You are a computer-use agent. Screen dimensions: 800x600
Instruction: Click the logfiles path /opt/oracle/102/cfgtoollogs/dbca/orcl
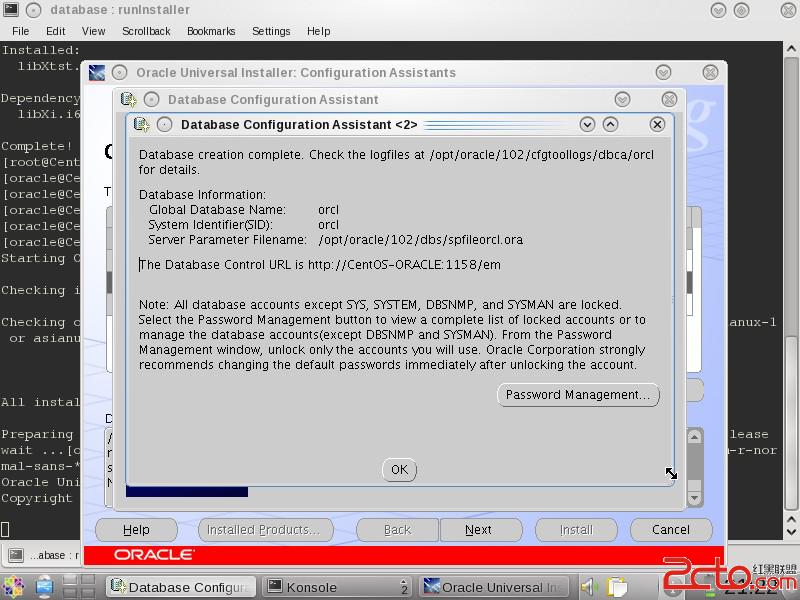(x=541, y=155)
